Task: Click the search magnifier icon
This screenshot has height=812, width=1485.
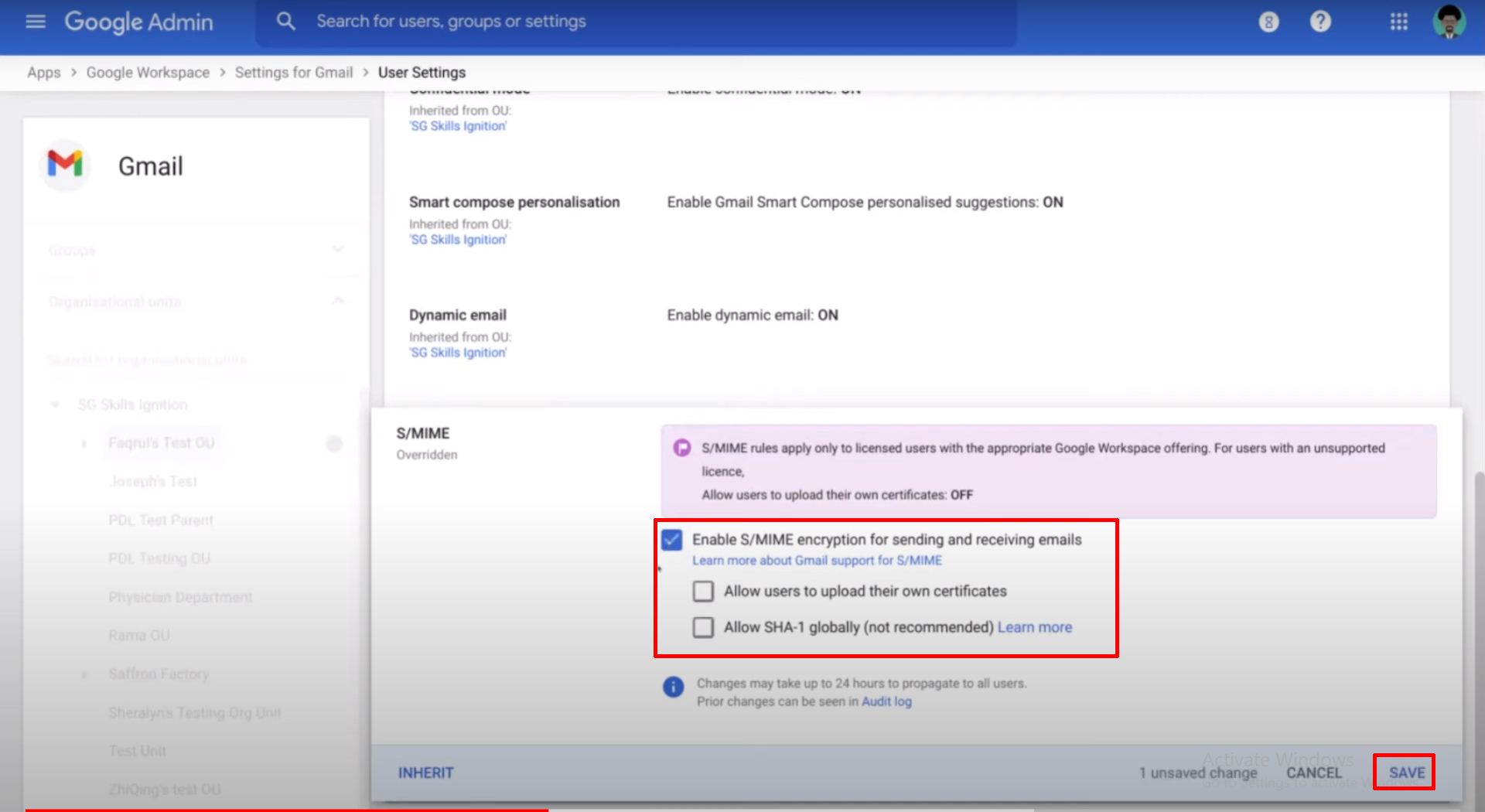Action: pos(285,21)
